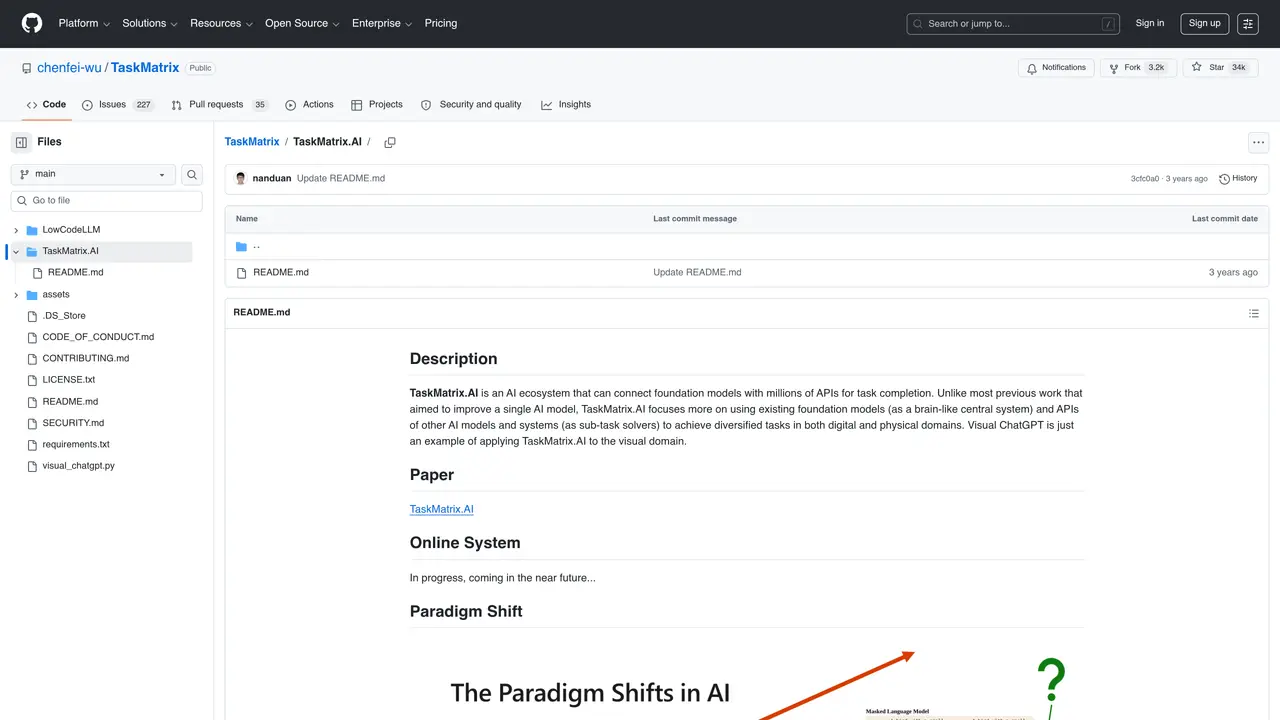Open requirements.txt in file tree
Viewport: 1280px width, 720px height.
coord(76,444)
